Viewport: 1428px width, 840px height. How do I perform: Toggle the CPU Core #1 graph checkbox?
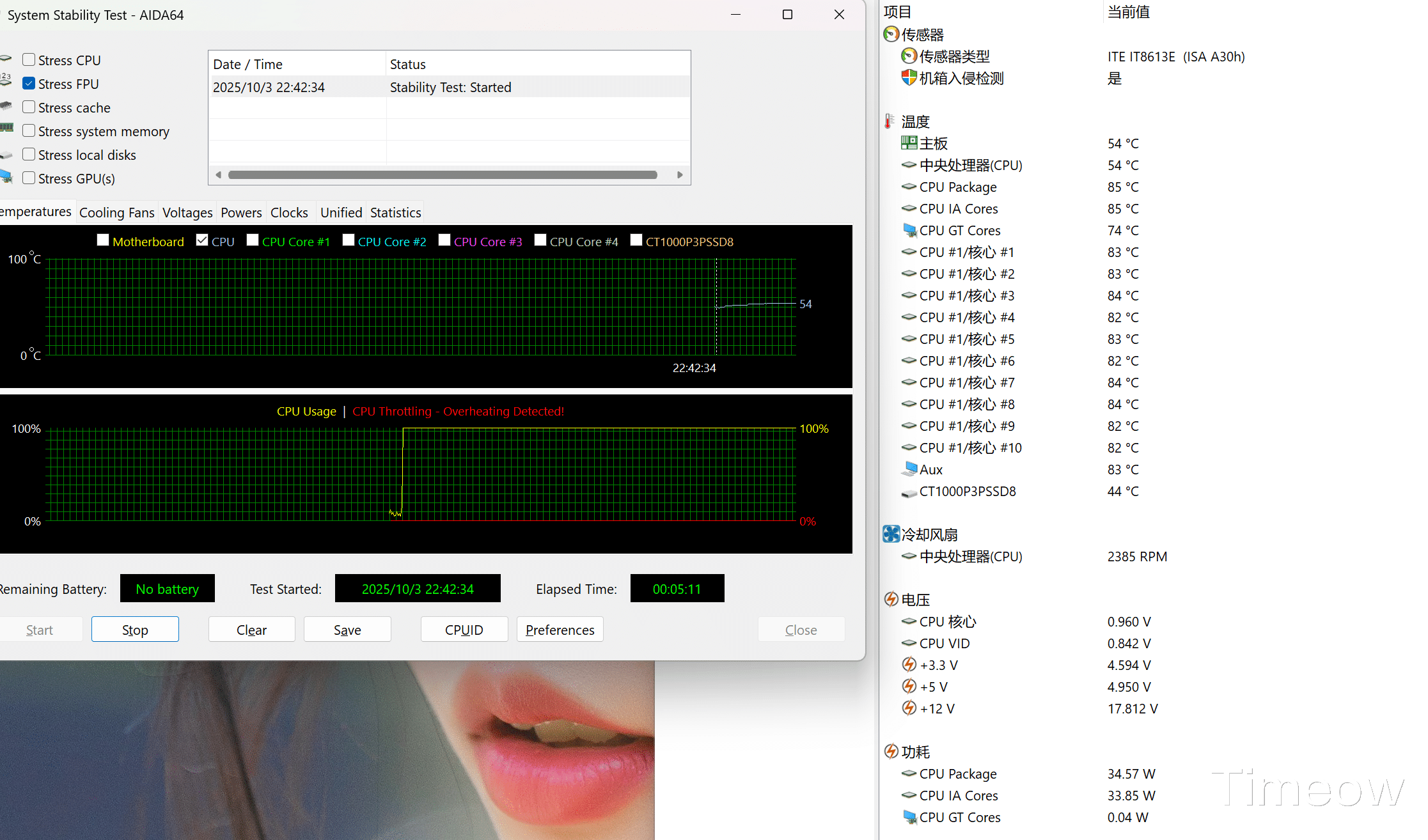click(253, 240)
